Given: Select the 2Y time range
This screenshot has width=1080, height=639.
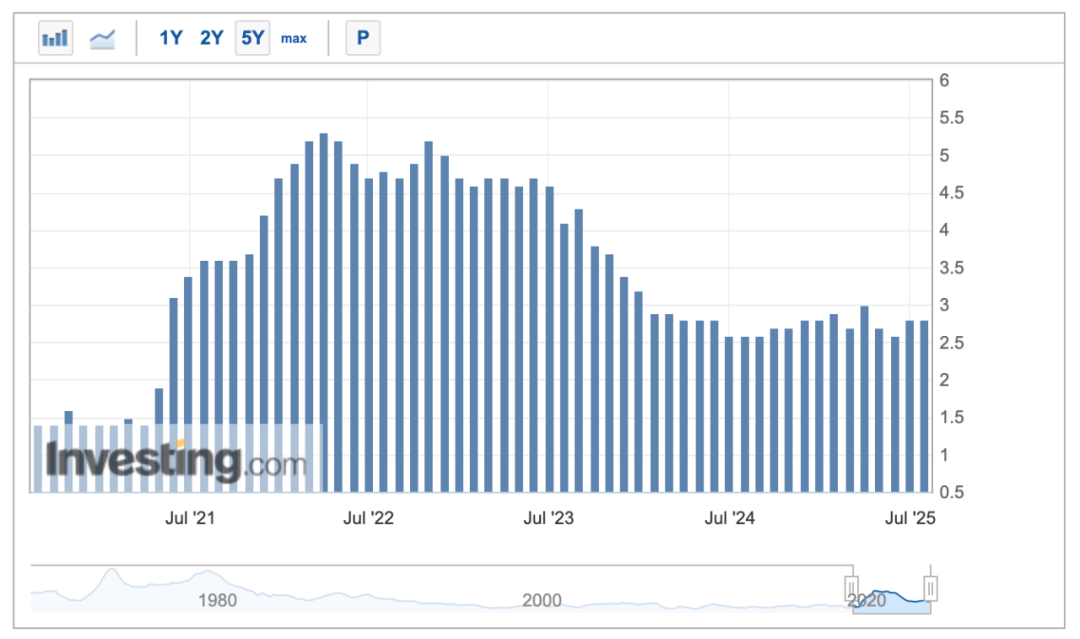Looking at the screenshot, I should pos(211,39).
